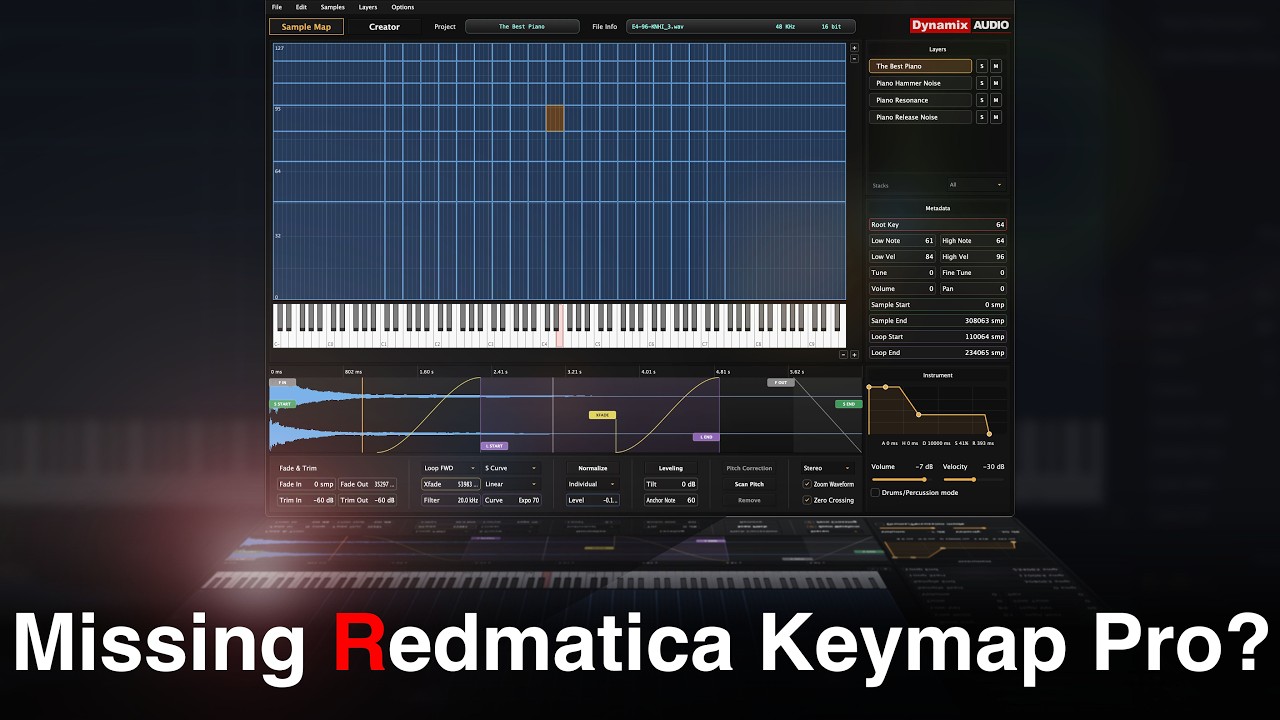Open the Loop FWD dropdown
This screenshot has width=1280, height=720.
coord(449,468)
